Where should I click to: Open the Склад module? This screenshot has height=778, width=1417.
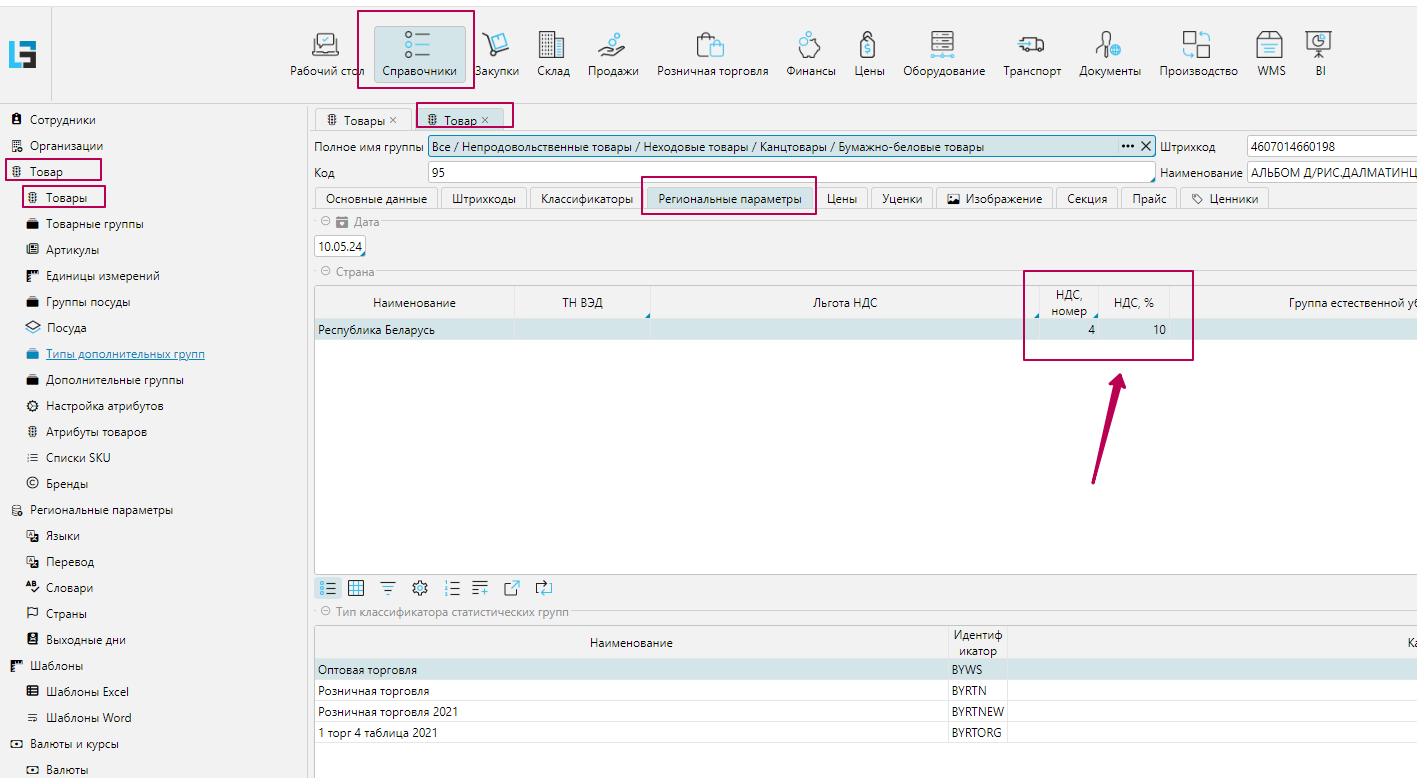tap(552, 54)
